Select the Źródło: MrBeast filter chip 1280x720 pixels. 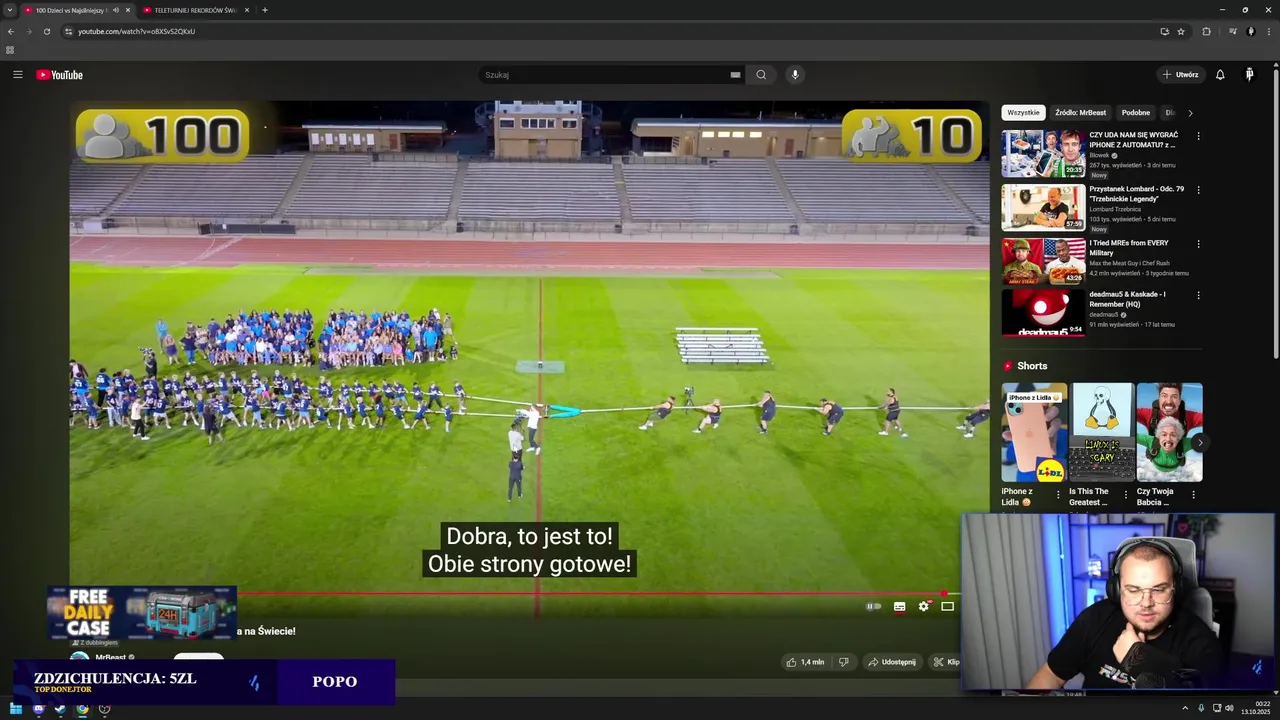pyautogui.click(x=1081, y=113)
